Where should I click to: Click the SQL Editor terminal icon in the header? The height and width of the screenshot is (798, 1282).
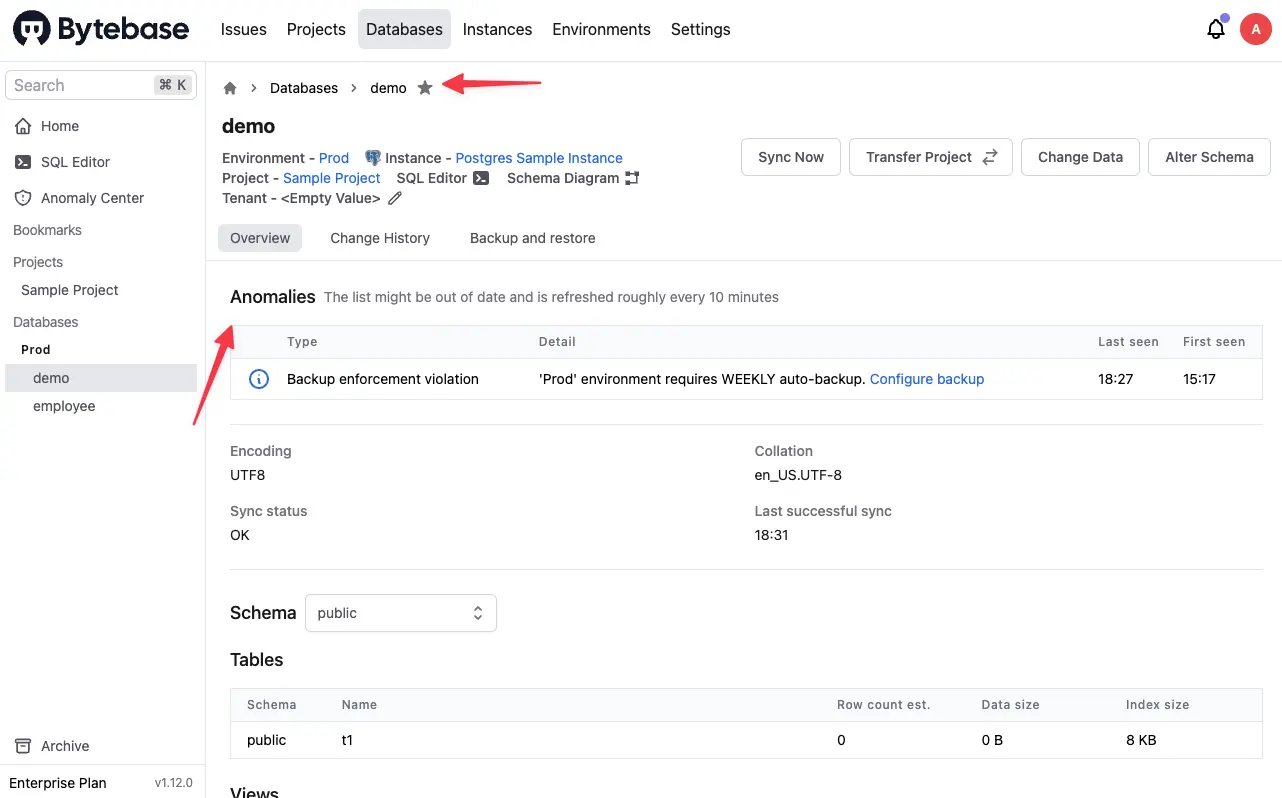481,178
